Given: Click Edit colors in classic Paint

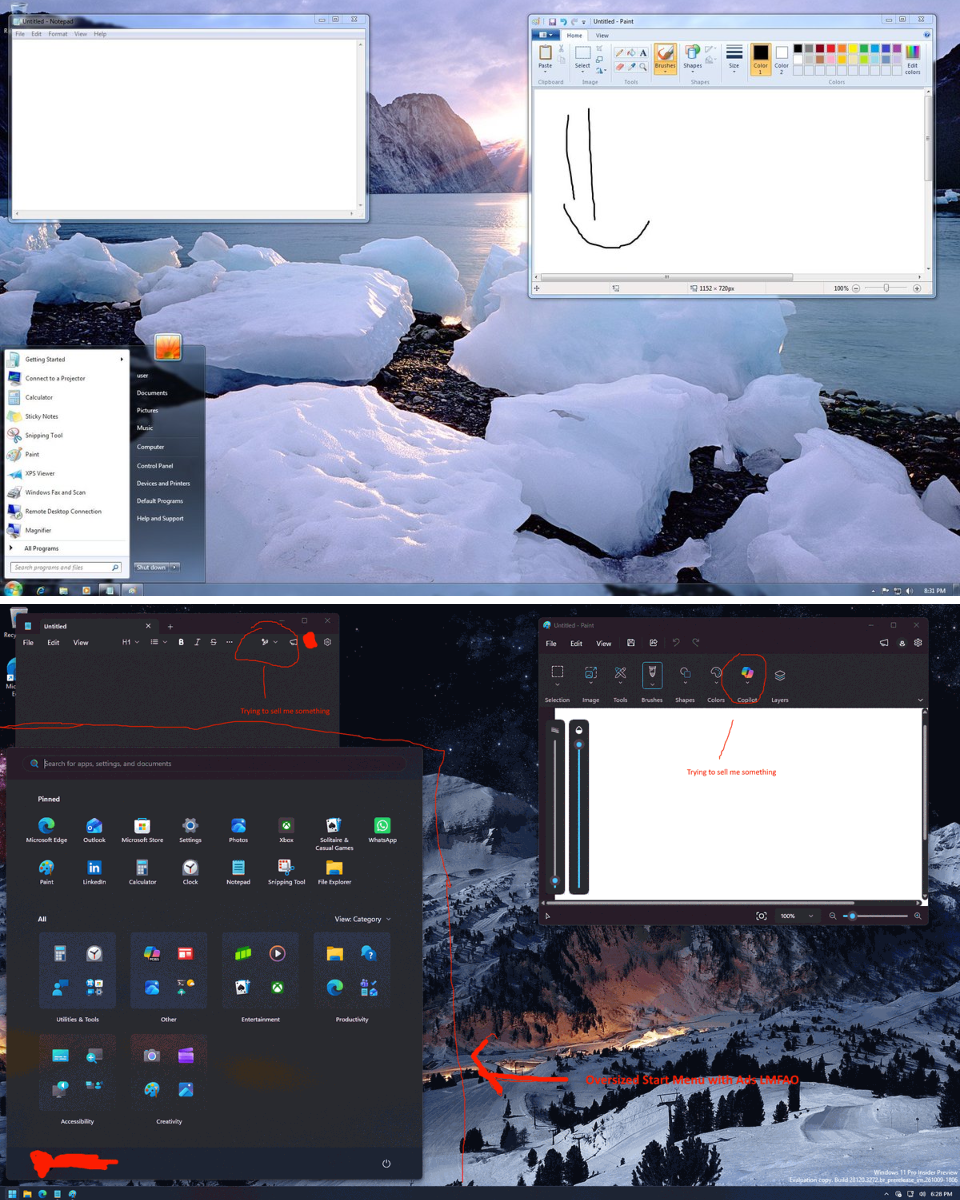Looking at the screenshot, I should [x=913, y=59].
